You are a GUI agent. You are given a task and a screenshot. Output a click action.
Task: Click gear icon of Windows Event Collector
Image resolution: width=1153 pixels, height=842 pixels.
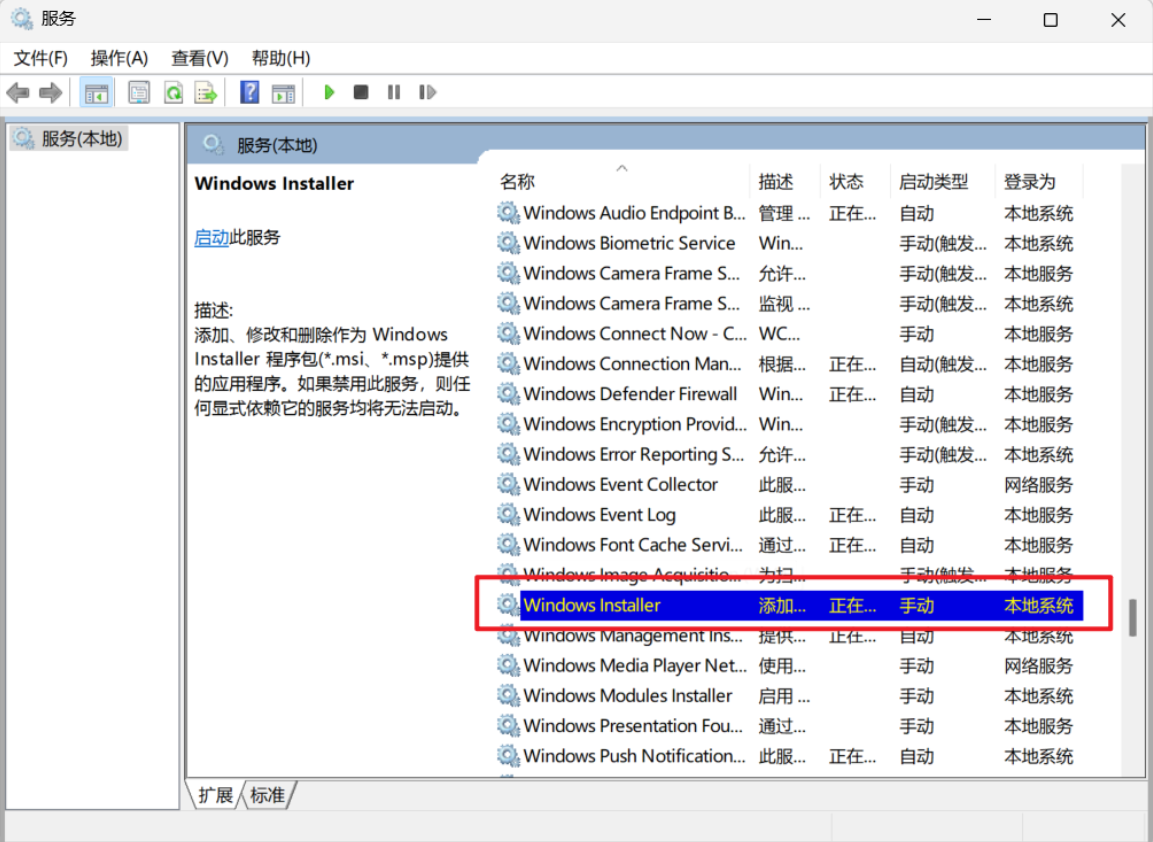(x=508, y=484)
